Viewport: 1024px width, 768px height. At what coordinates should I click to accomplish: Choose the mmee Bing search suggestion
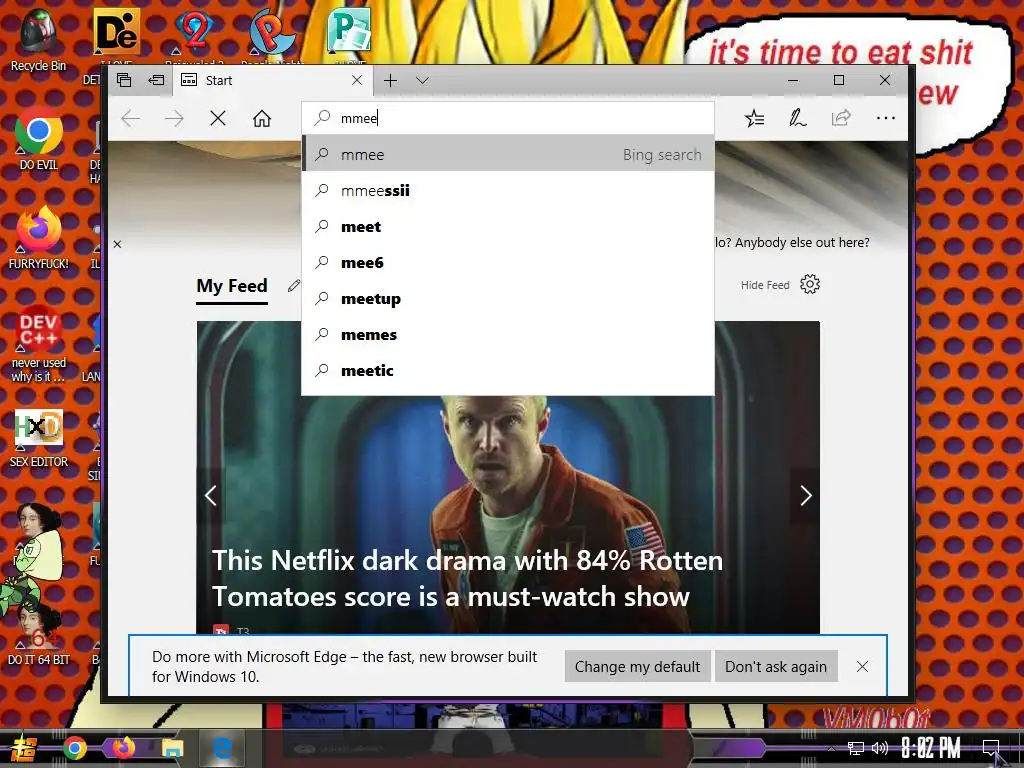507,154
